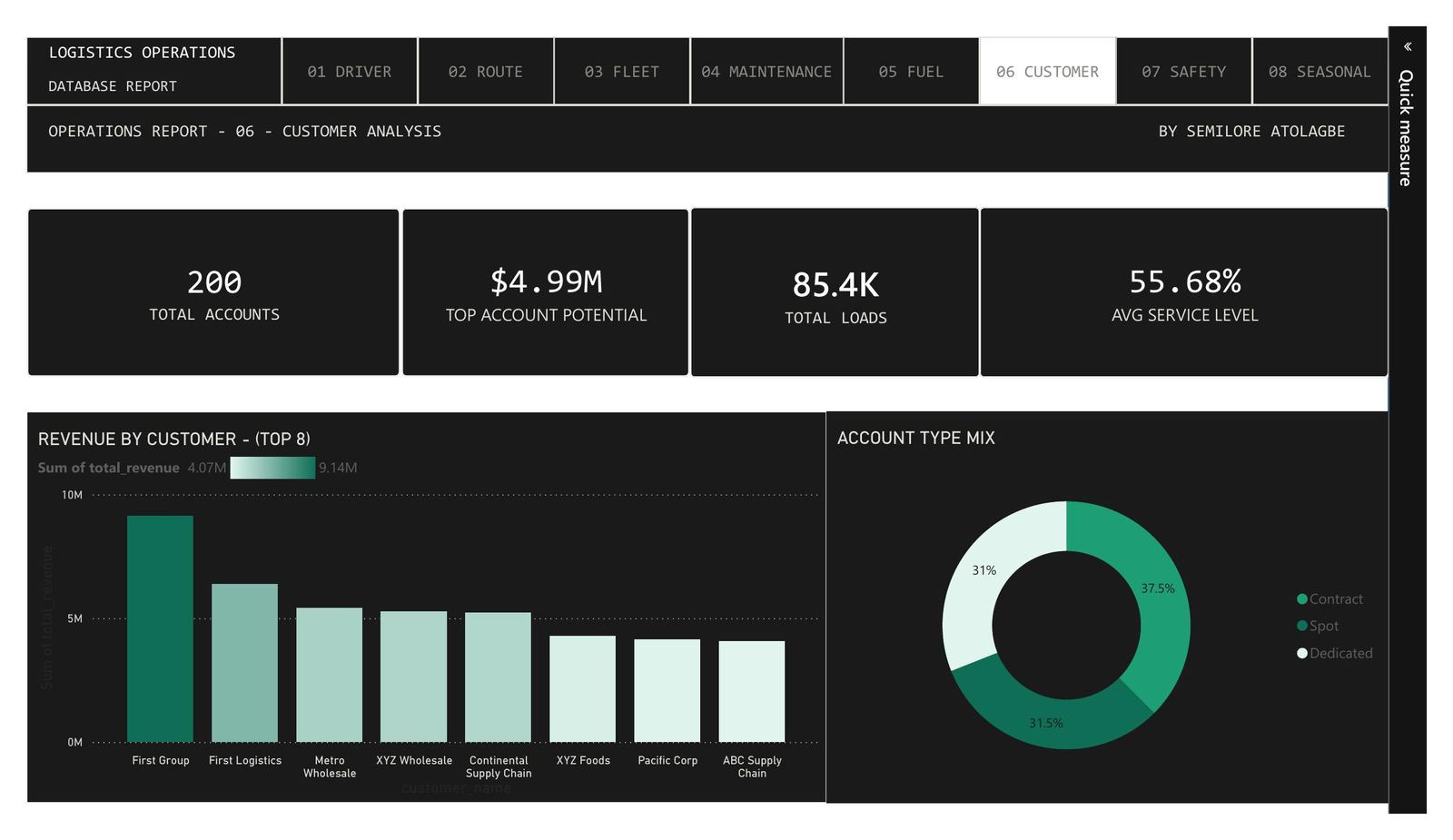Click the OPERATIONS REPORT - 06 - CUSTOMER ANALYSIS heading

(244, 132)
